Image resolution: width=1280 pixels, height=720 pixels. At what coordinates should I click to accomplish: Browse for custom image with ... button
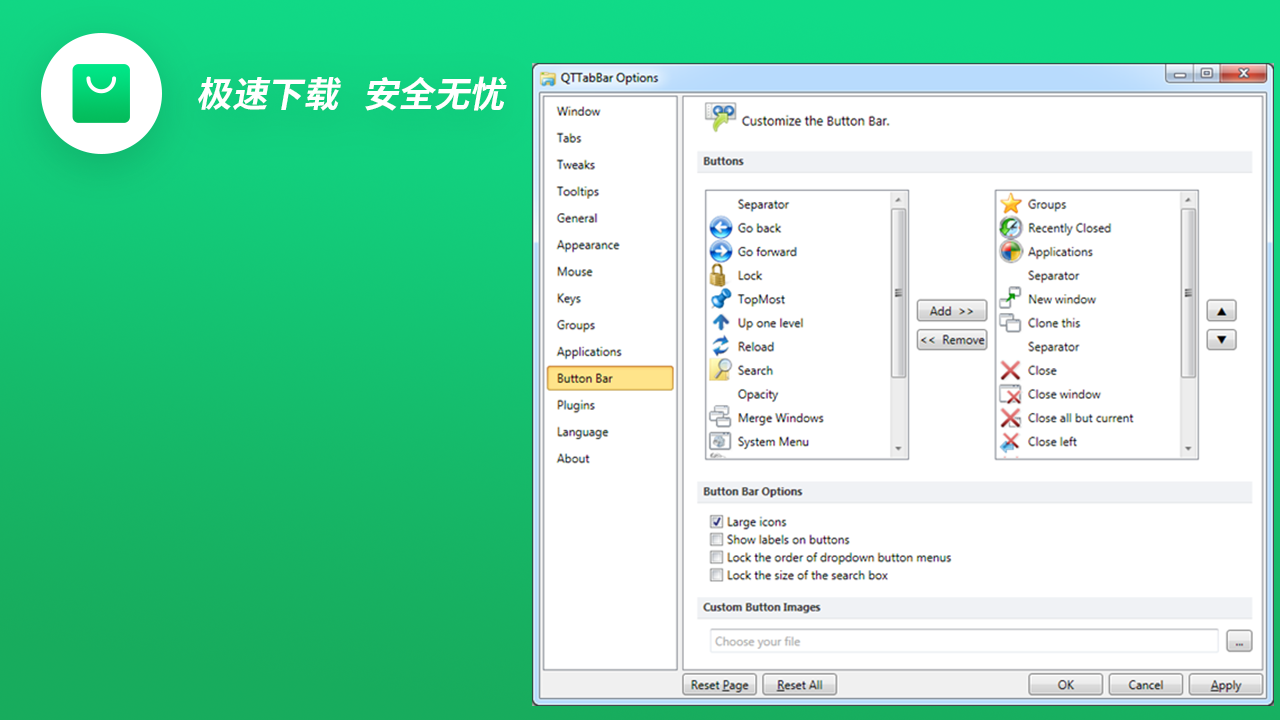tap(1239, 641)
